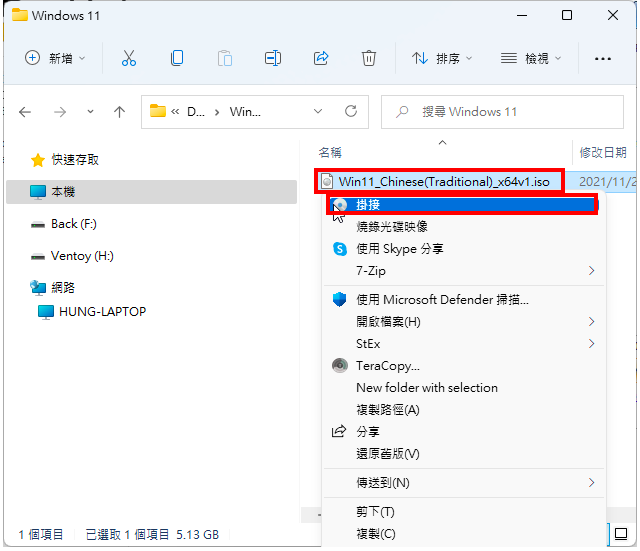Click the Skype icon in context menu
The image size is (640, 551).
tap(340, 249)
